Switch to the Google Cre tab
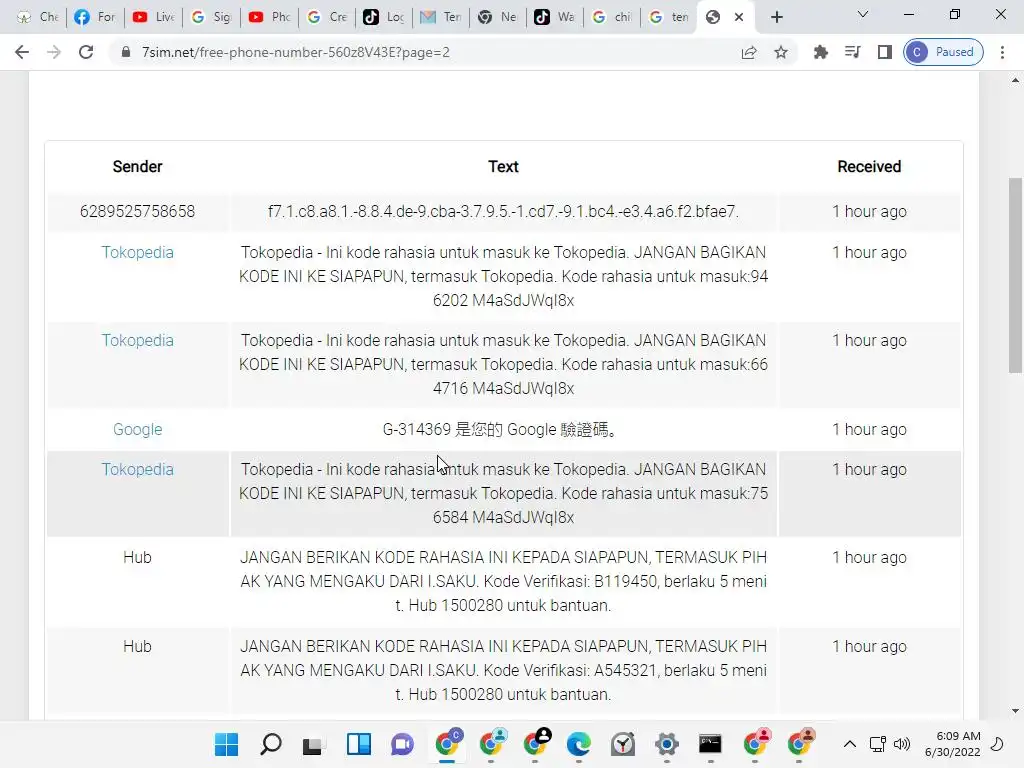Screen dimensions: 1024x768 pyautogui.click(x=327, y=17)
